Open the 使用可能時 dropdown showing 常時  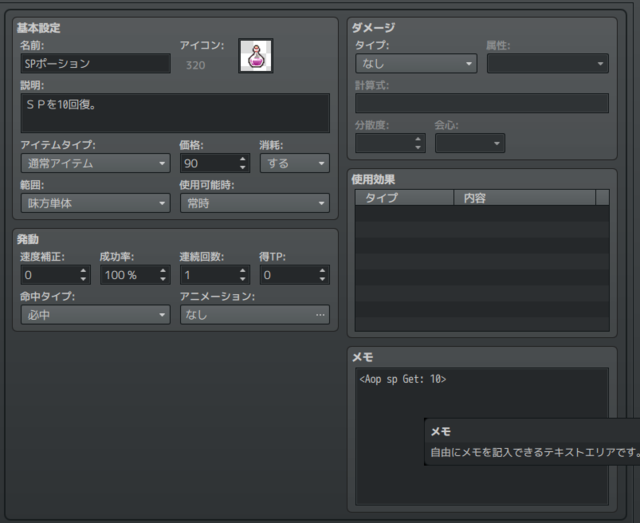(255, 203)
